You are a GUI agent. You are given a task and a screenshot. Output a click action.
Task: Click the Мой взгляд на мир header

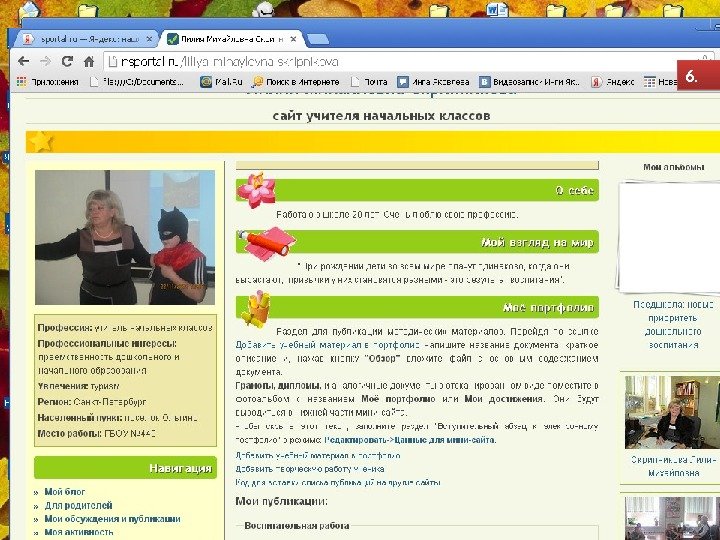(x=417, y=242)
